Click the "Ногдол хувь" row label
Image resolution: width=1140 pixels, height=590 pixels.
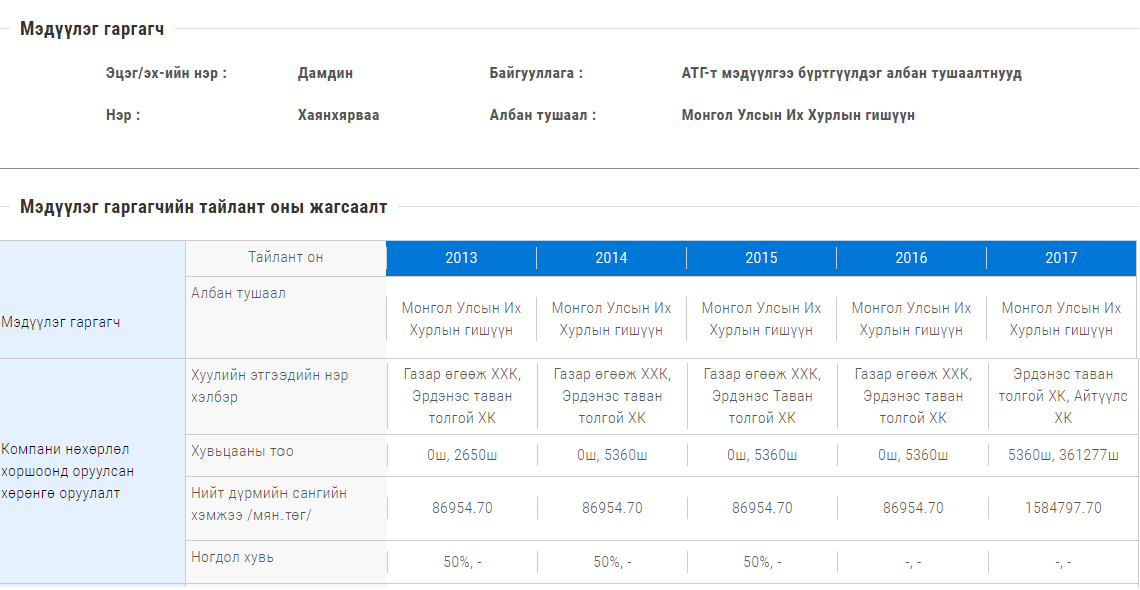(x=232, y=557)
